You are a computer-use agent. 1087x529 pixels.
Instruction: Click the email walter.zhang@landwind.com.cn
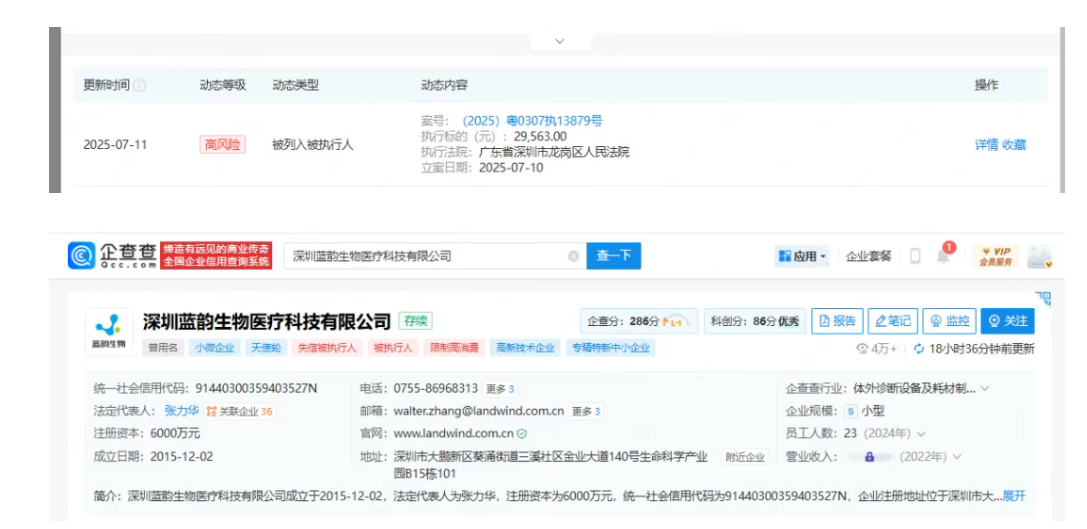(x=478, y=411)
